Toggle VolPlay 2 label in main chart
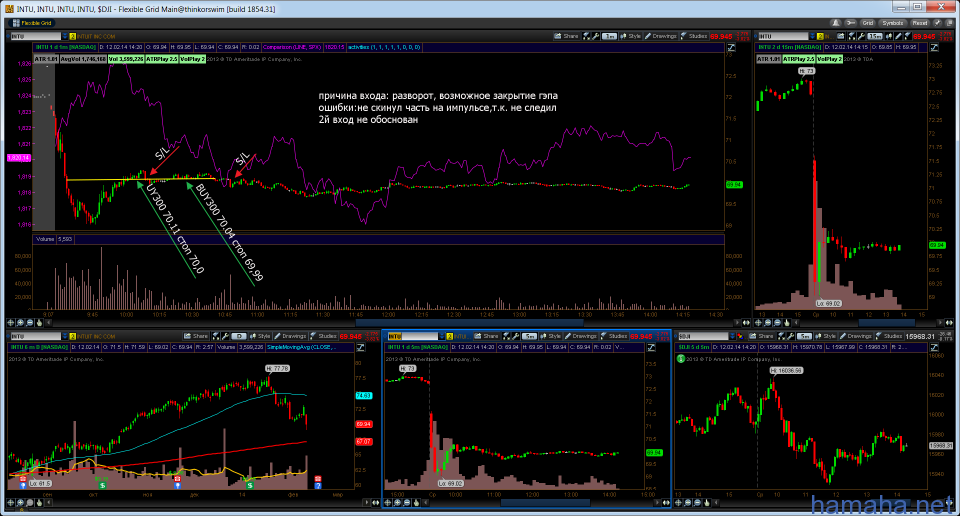The image size is (960, 516). pos(192,59)
